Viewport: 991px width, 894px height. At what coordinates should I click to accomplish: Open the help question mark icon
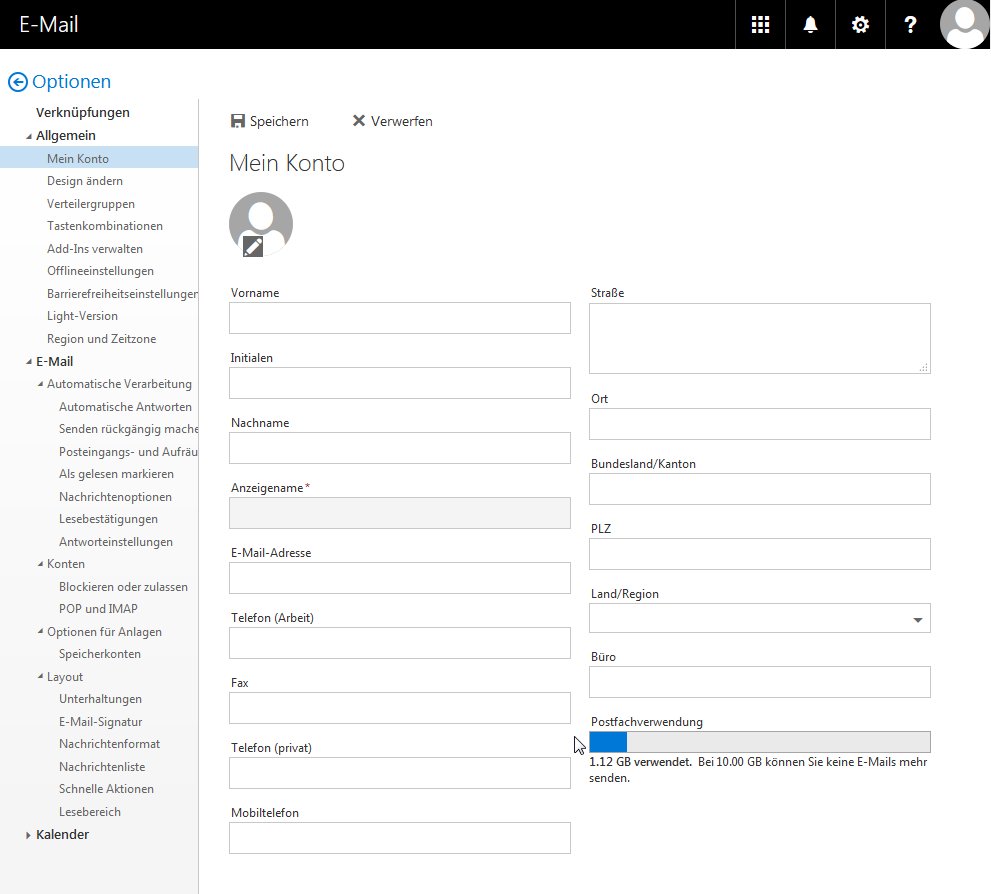(x=910, y=25)
